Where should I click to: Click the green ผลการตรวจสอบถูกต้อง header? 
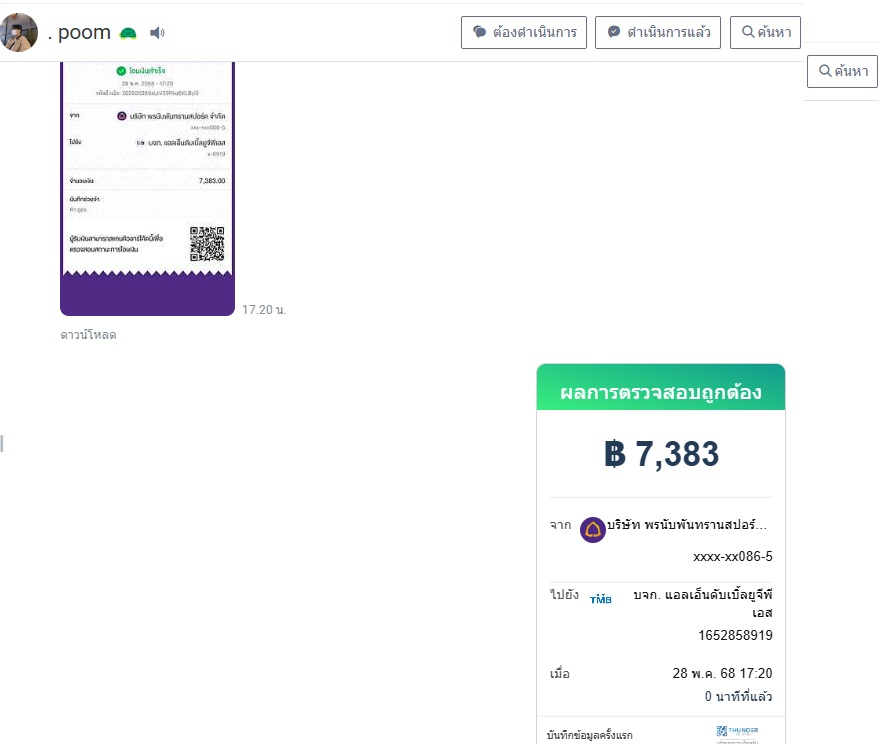[x=661, y=391]
